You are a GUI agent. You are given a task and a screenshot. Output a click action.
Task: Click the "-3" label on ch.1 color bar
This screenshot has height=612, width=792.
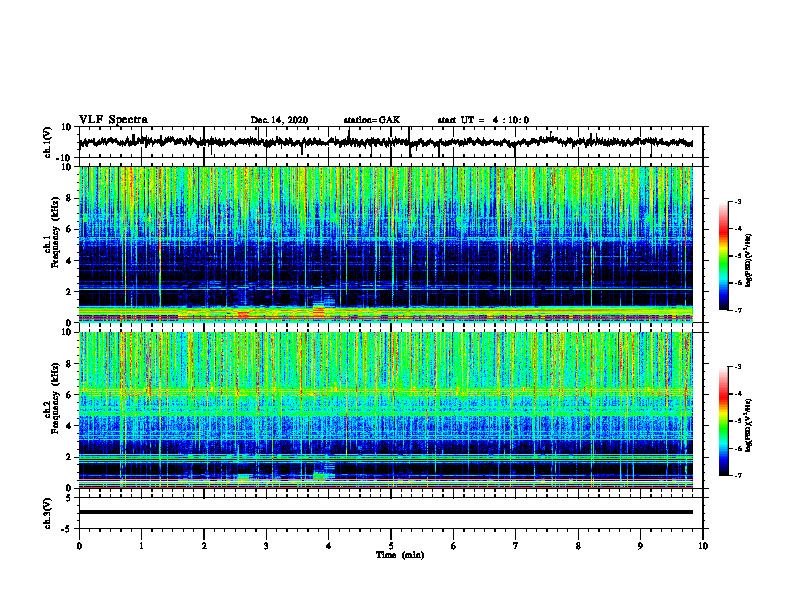coord(738,201)
